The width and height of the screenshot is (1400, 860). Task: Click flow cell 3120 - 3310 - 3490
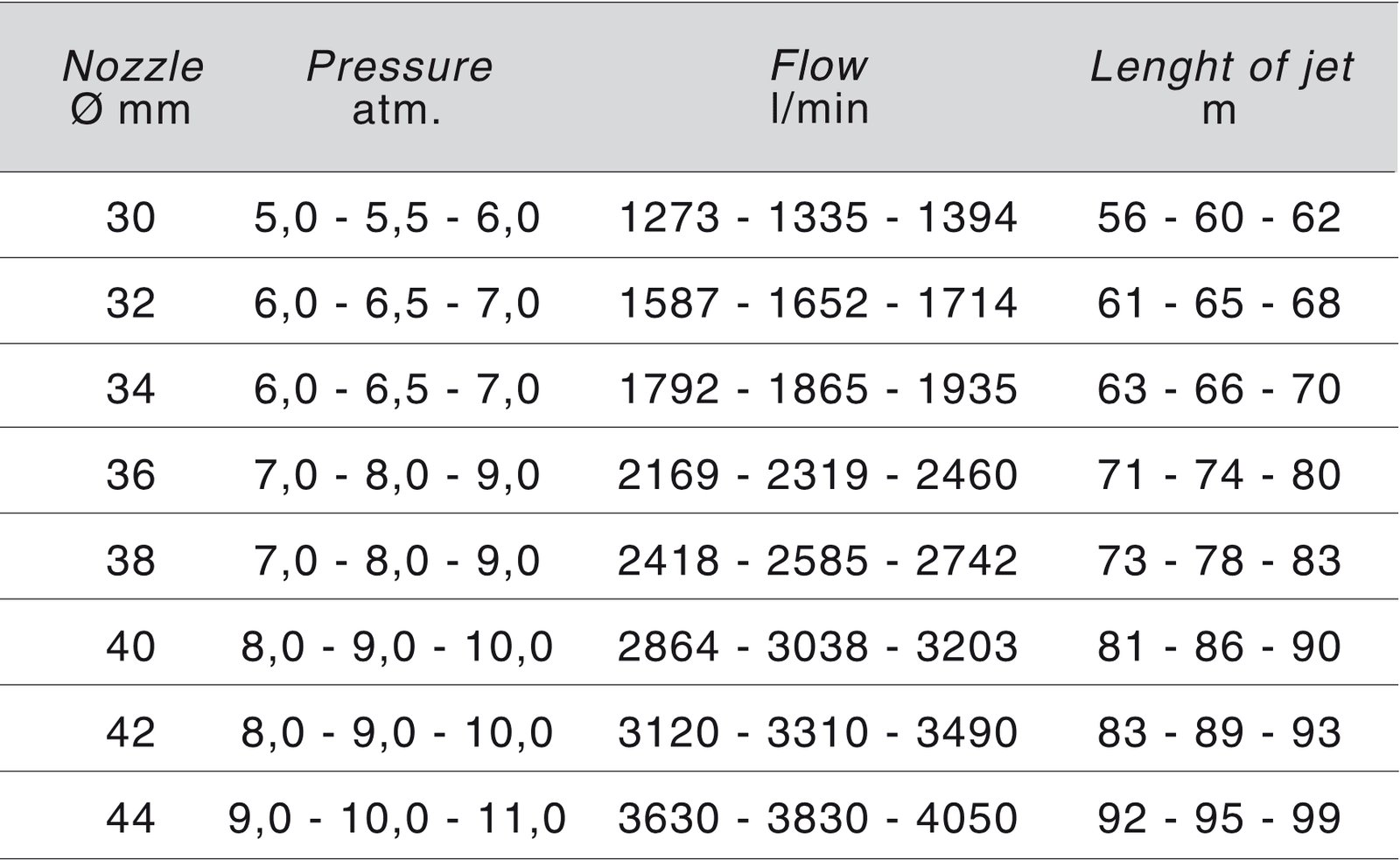[x=817, y=731]
